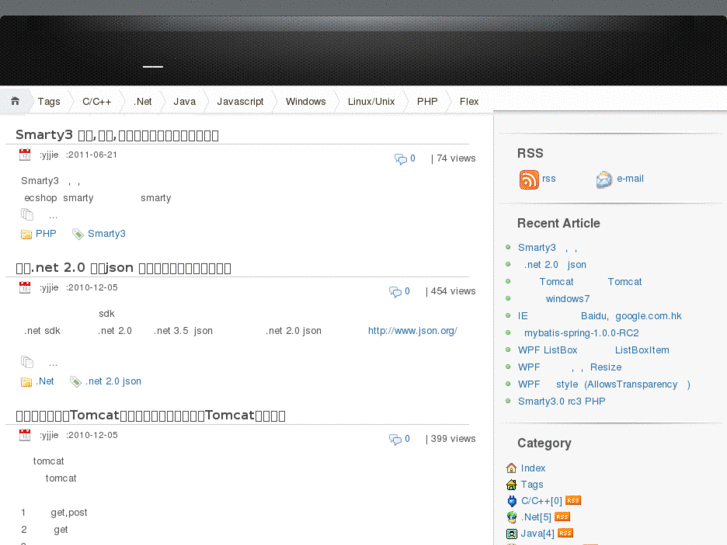
Task: Open the Tags menu item
Action: click(x=49, y=102)
